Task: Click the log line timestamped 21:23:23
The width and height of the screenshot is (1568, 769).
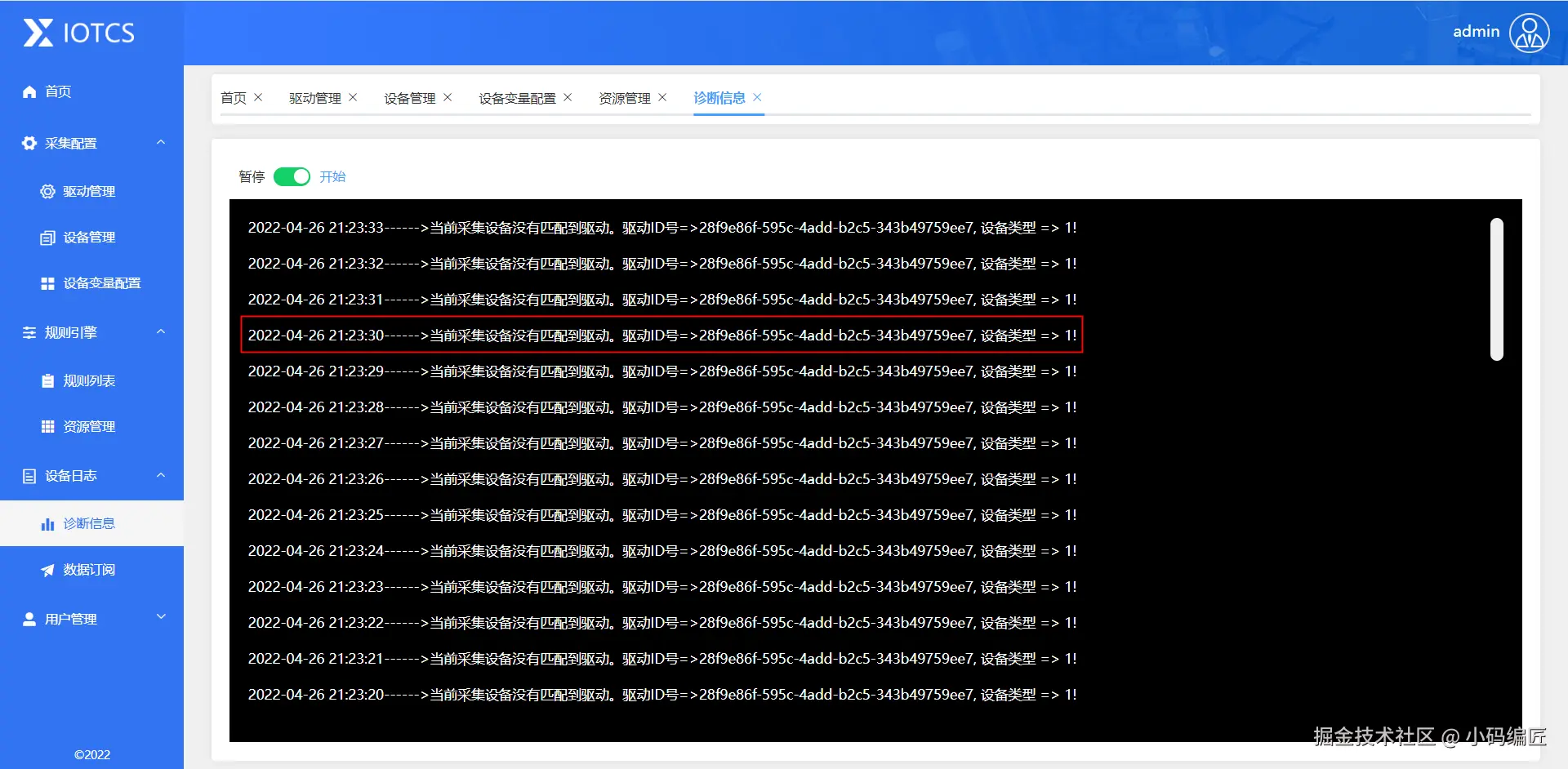Action: pyautogui.click(x=662, y=587)
